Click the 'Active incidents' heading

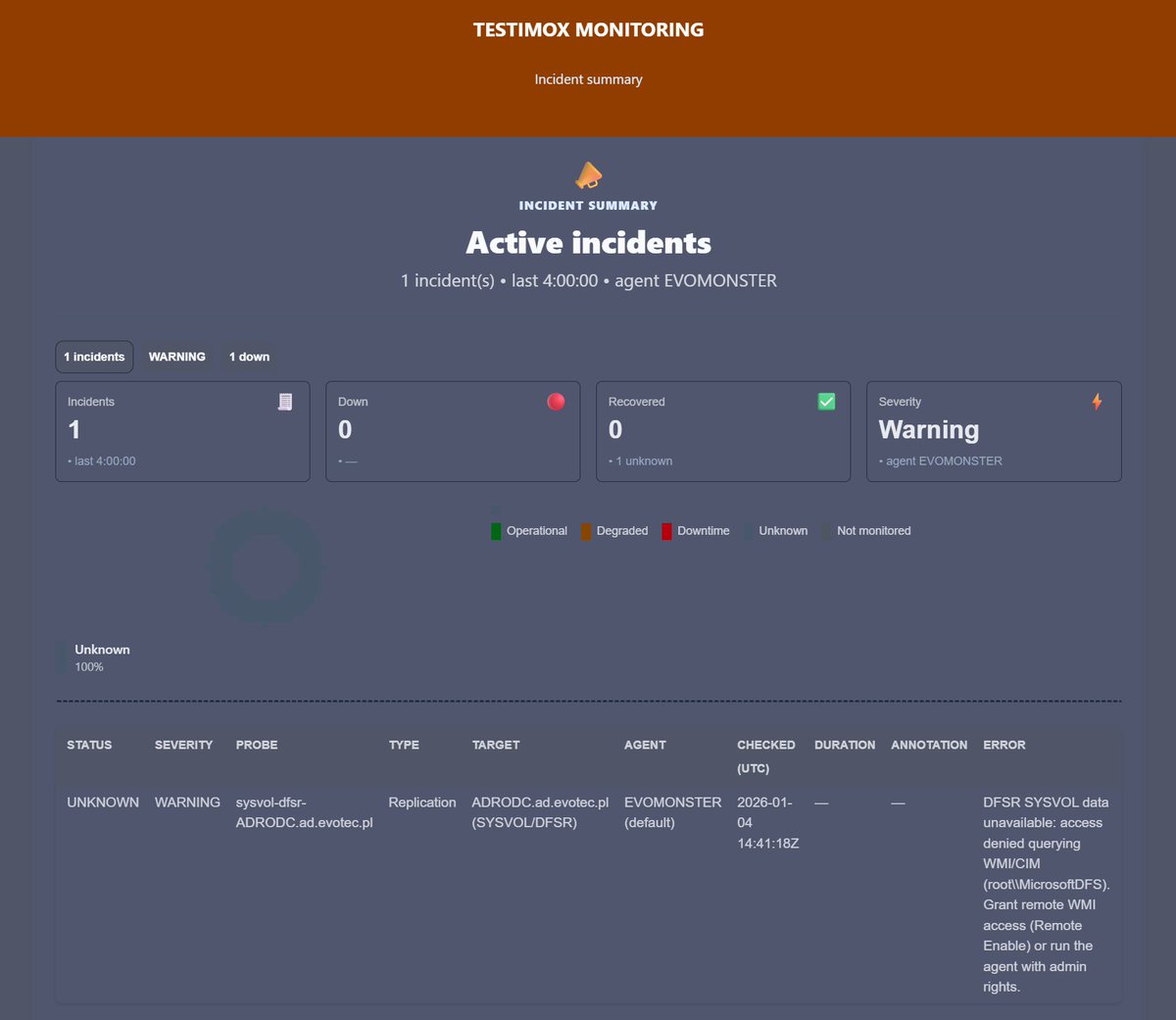588,243
